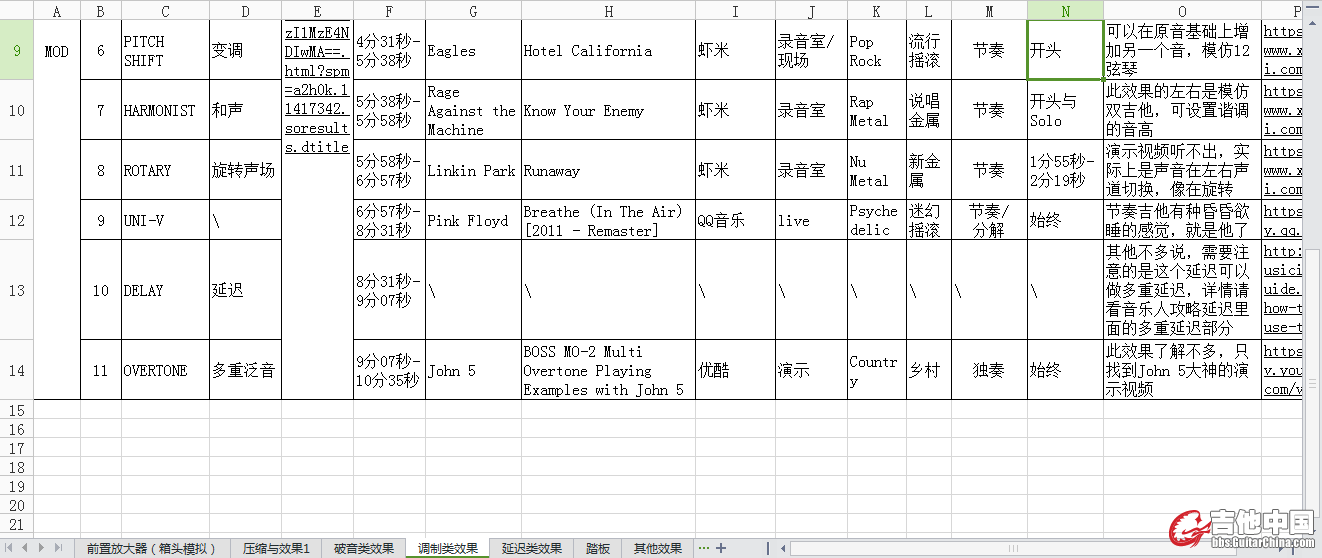Viewport: 1322px width, 558px height.
Task: Select the PITCH SHIFT cell
Action: [x=165, y=50]
